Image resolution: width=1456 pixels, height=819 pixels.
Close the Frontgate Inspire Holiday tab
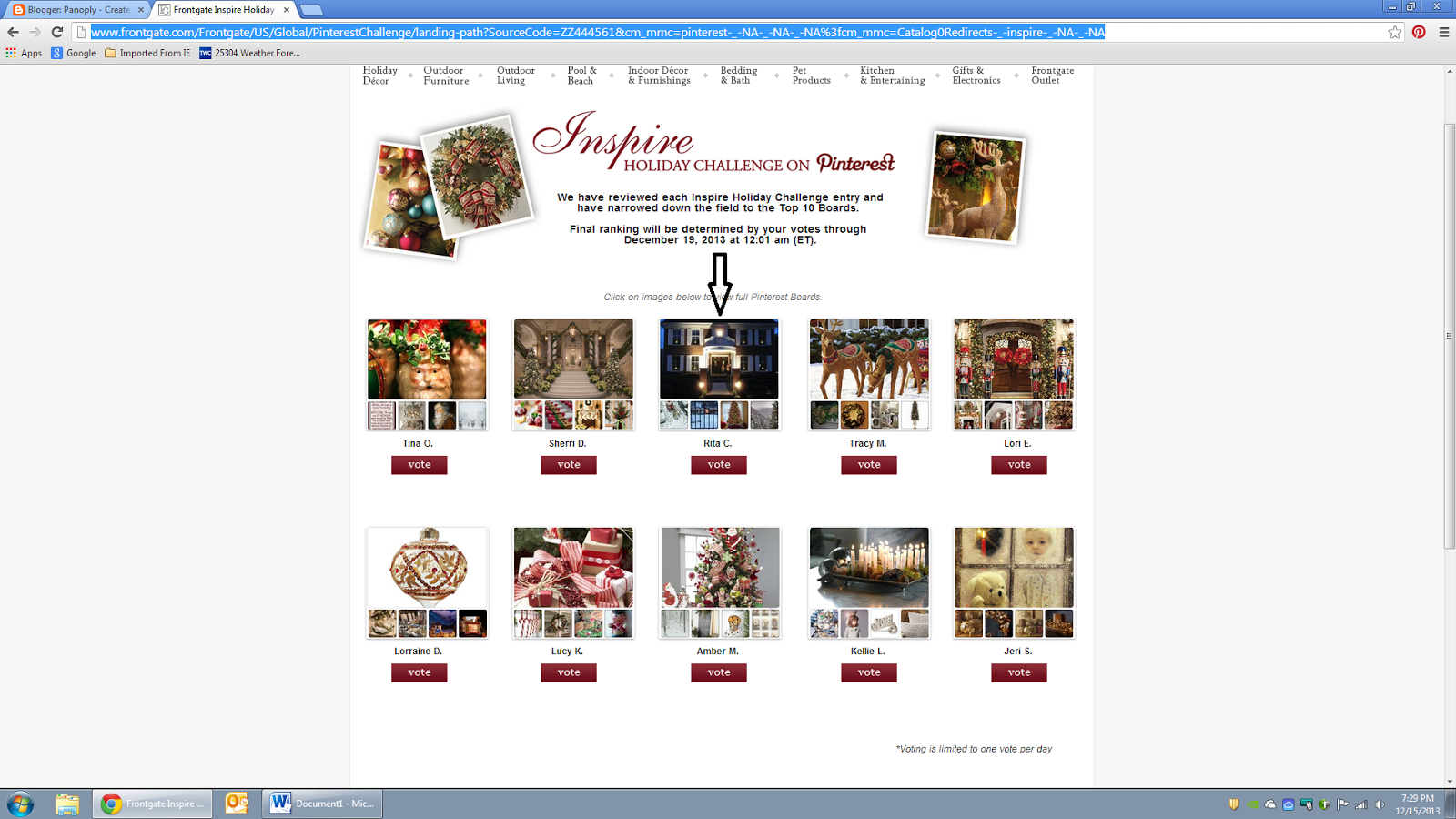coord(287,10)
